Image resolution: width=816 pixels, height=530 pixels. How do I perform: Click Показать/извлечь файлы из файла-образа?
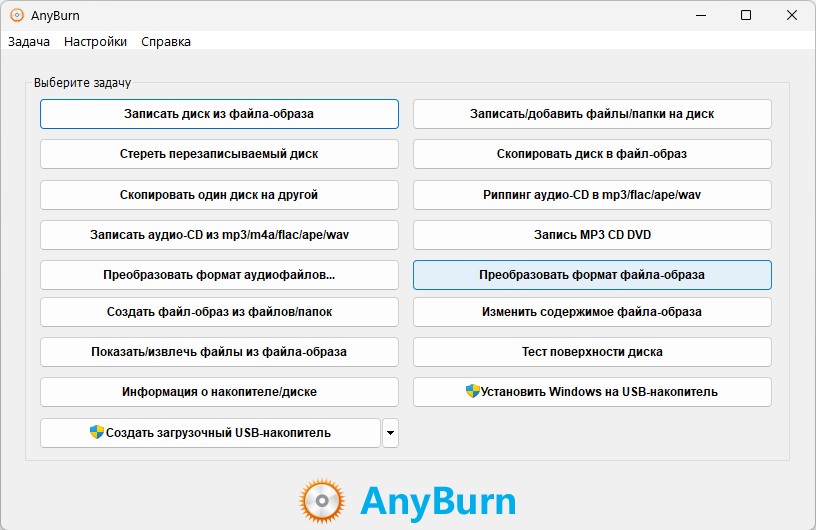219,352
